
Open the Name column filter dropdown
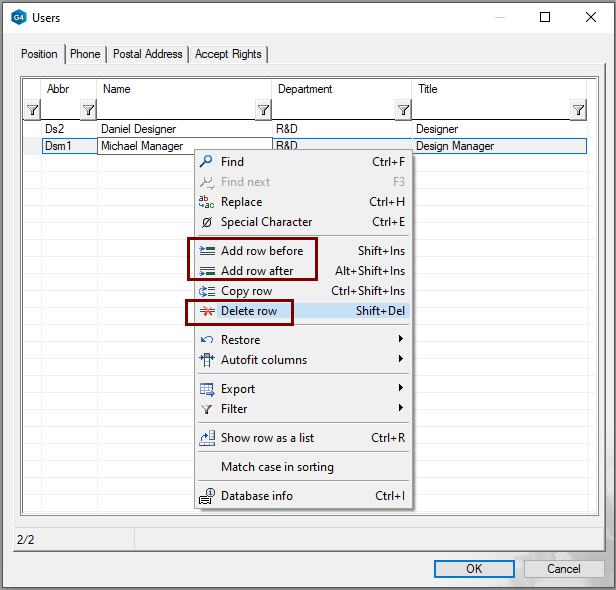tap(263, 110)
